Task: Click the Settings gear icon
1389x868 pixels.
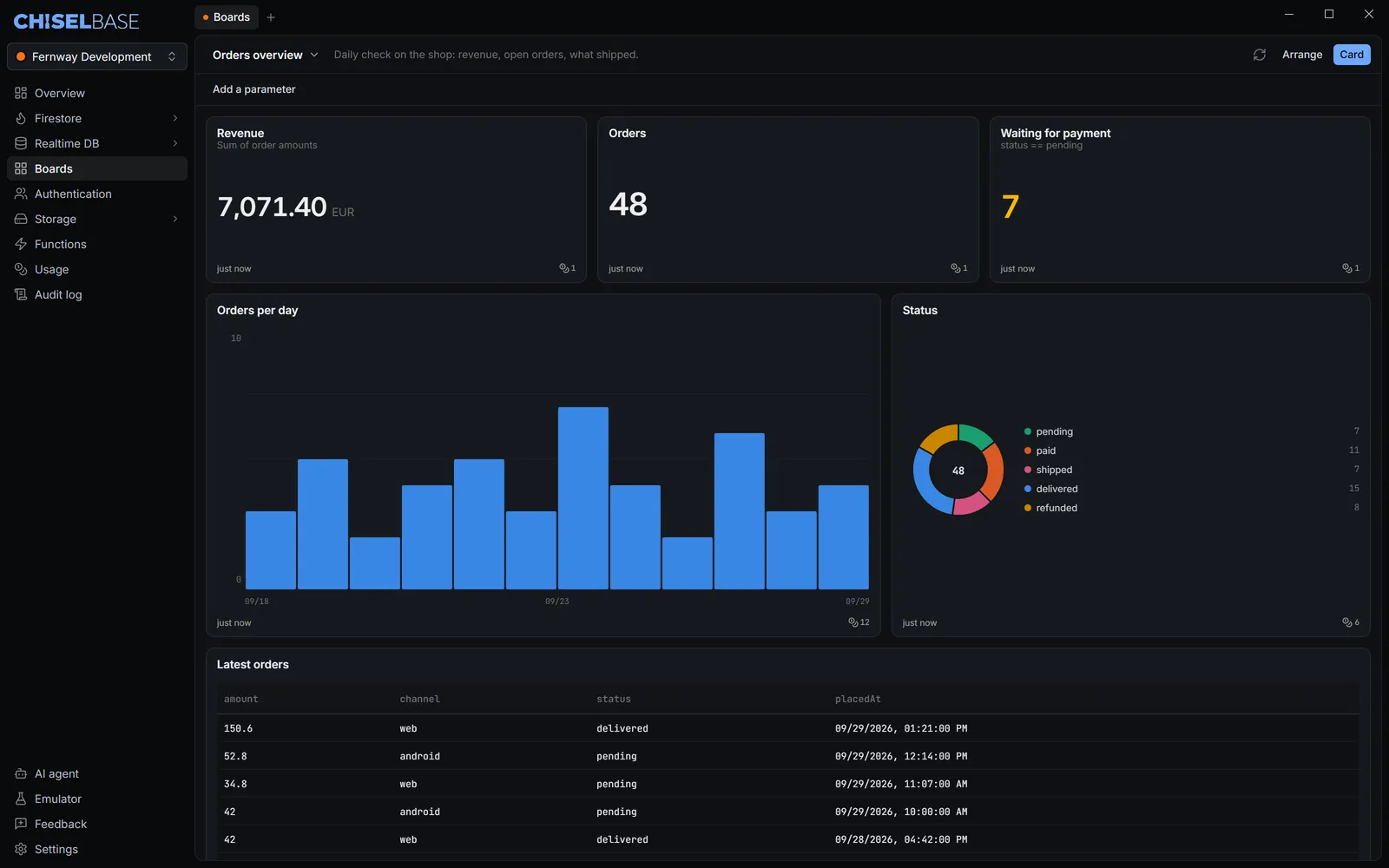Action: [x=21, y=849]
